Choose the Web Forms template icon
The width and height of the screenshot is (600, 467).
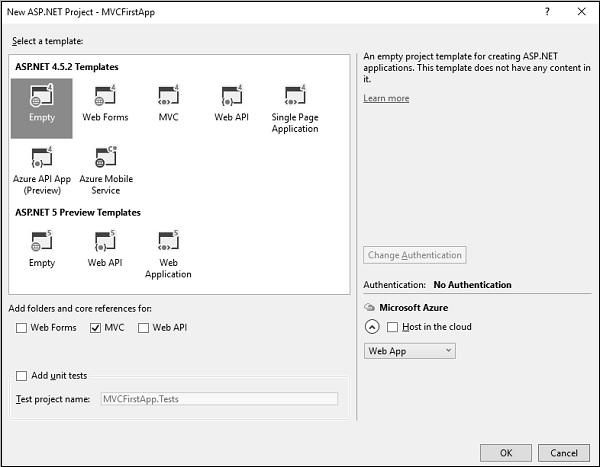point(105,98)
